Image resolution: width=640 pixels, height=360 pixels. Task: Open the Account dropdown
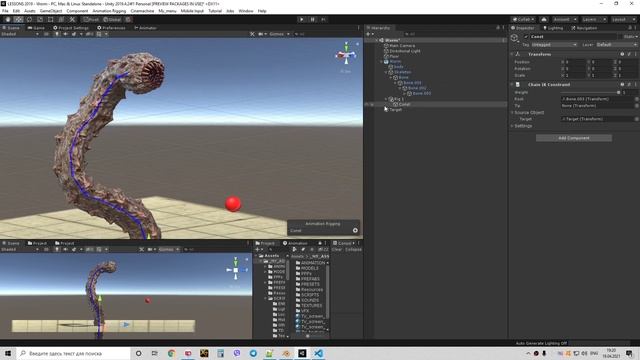pyautogui.click(x=564, y=20)
